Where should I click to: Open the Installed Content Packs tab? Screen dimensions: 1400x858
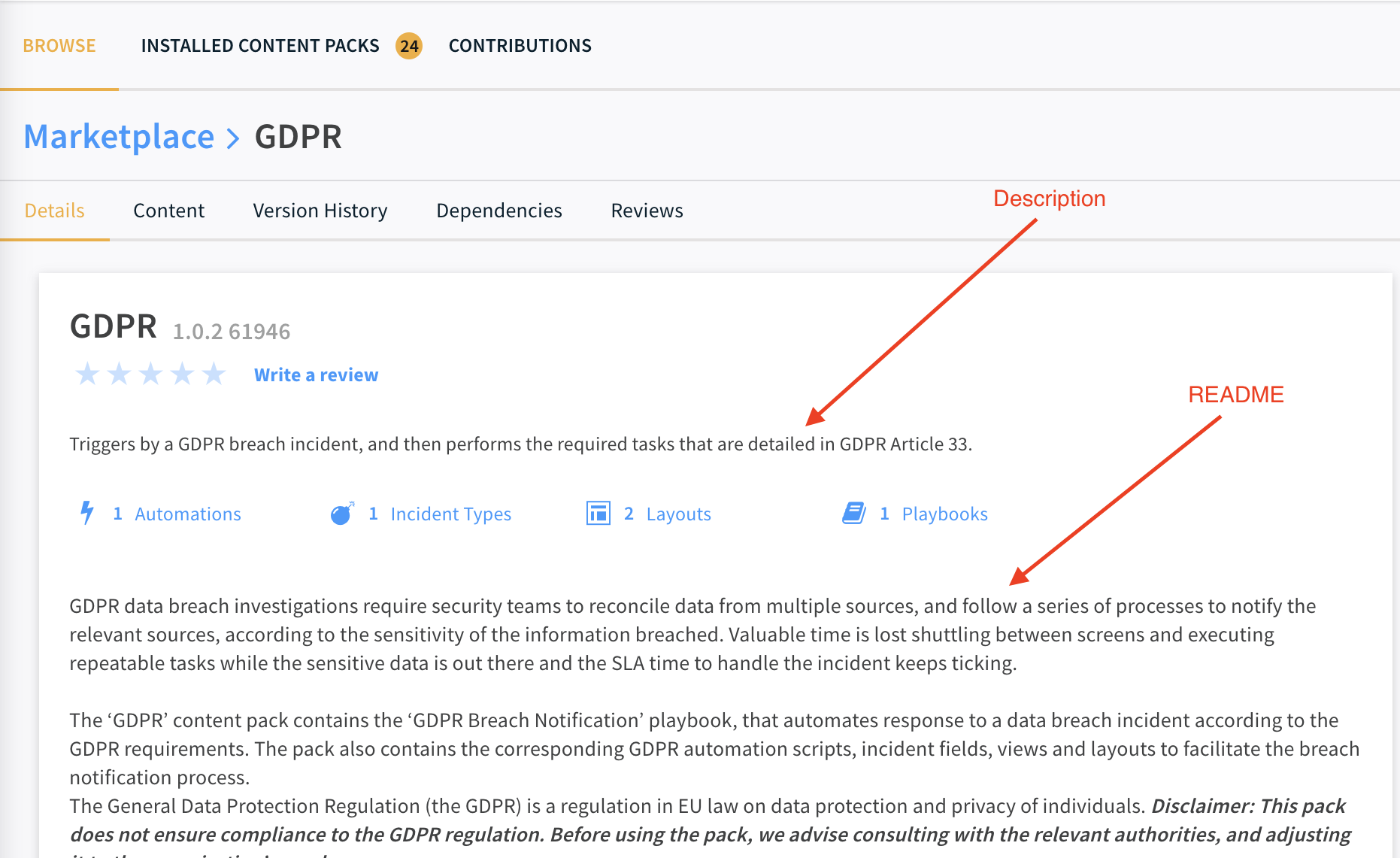(260, 46)
